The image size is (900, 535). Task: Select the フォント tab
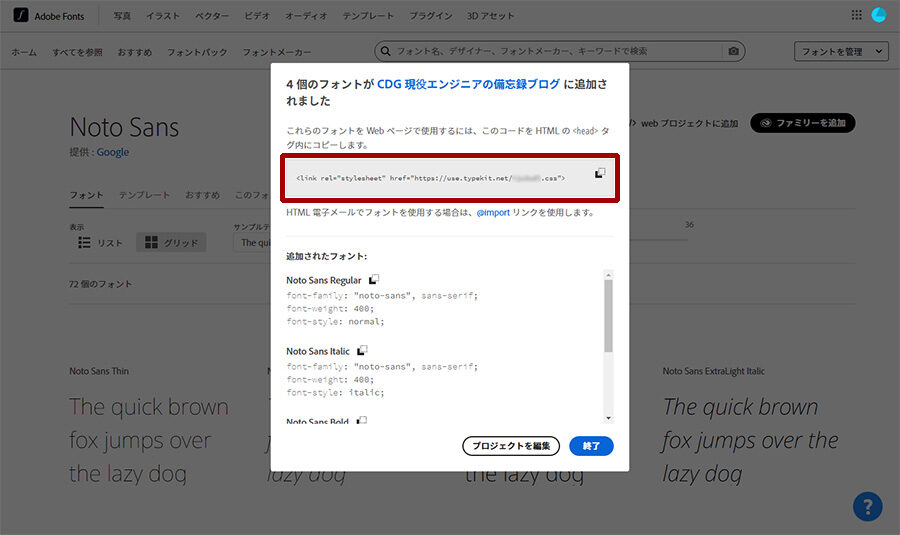coord(87,195)
